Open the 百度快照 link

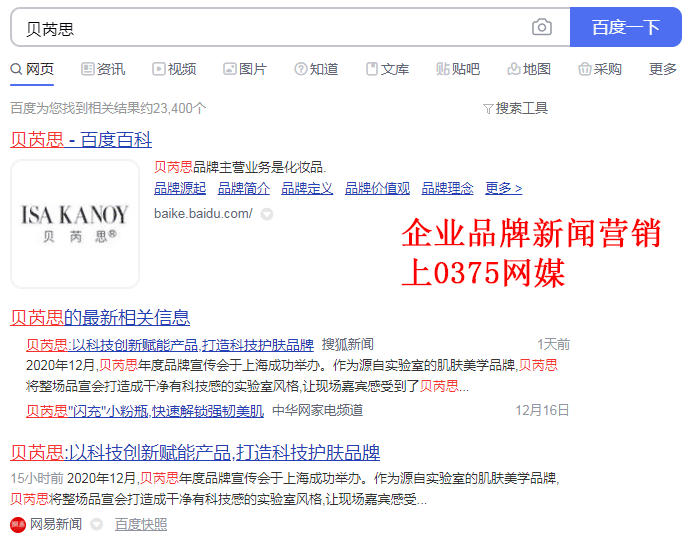point(141,525)
